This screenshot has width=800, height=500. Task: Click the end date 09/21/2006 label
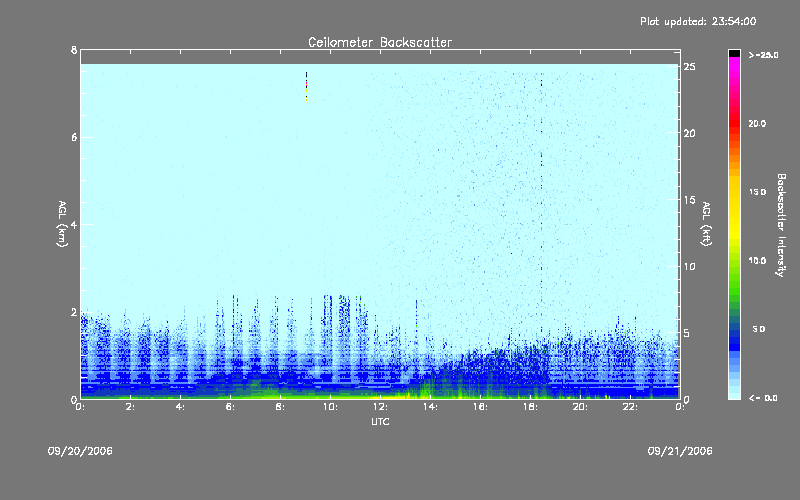[x=680, y=451]
